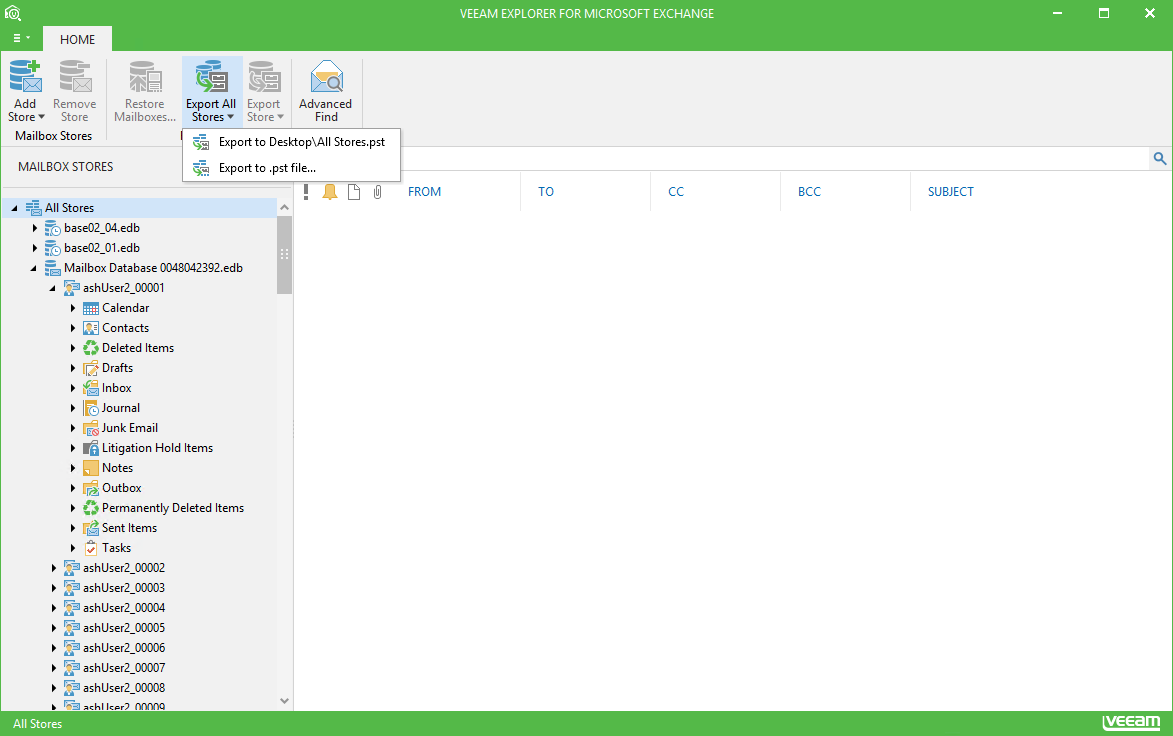
Task: Expand the Deleted Items folder
Action: pos(73,348)
